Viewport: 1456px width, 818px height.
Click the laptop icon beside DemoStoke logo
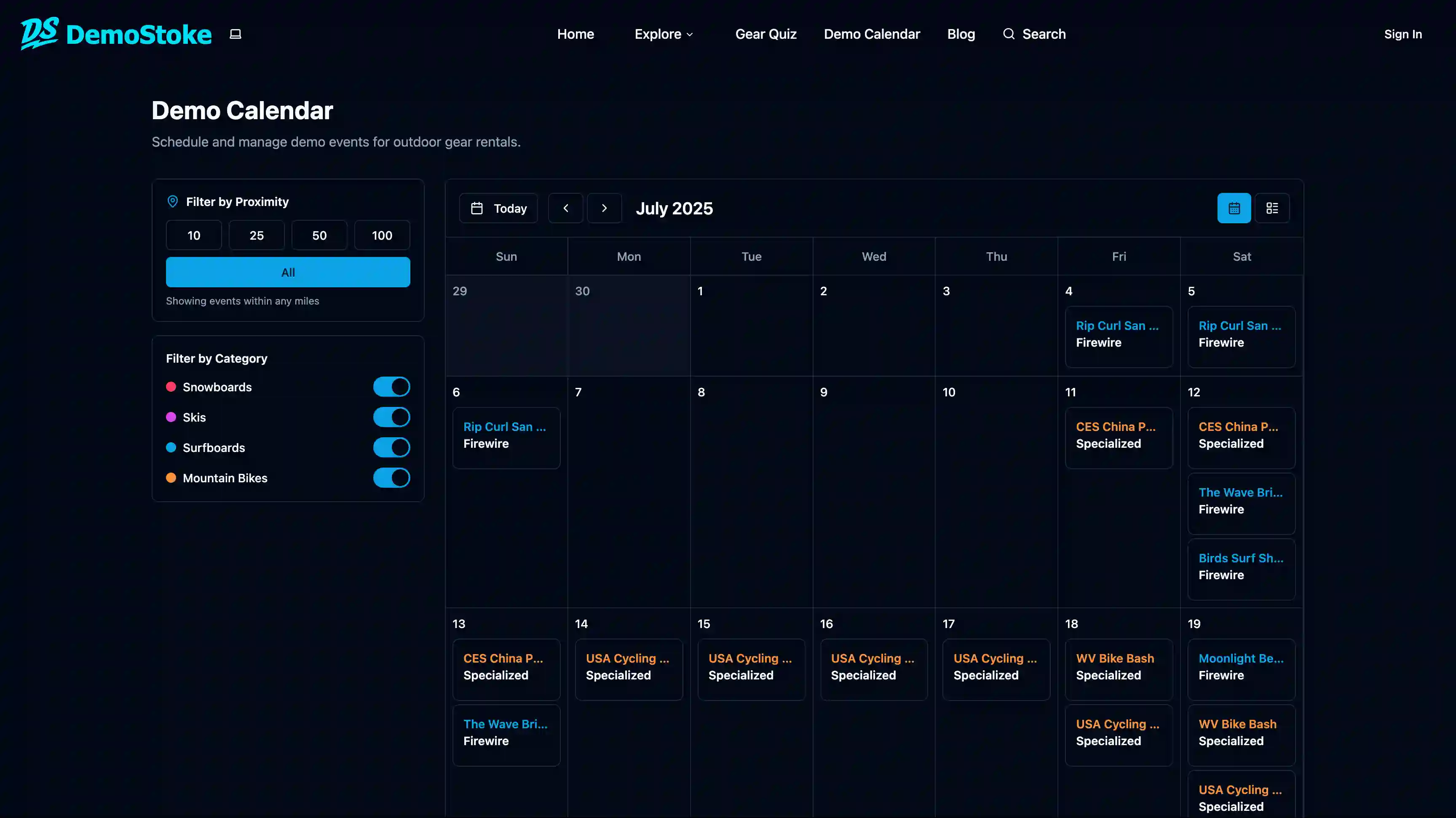pyautogui.click(x=235, y=34)
